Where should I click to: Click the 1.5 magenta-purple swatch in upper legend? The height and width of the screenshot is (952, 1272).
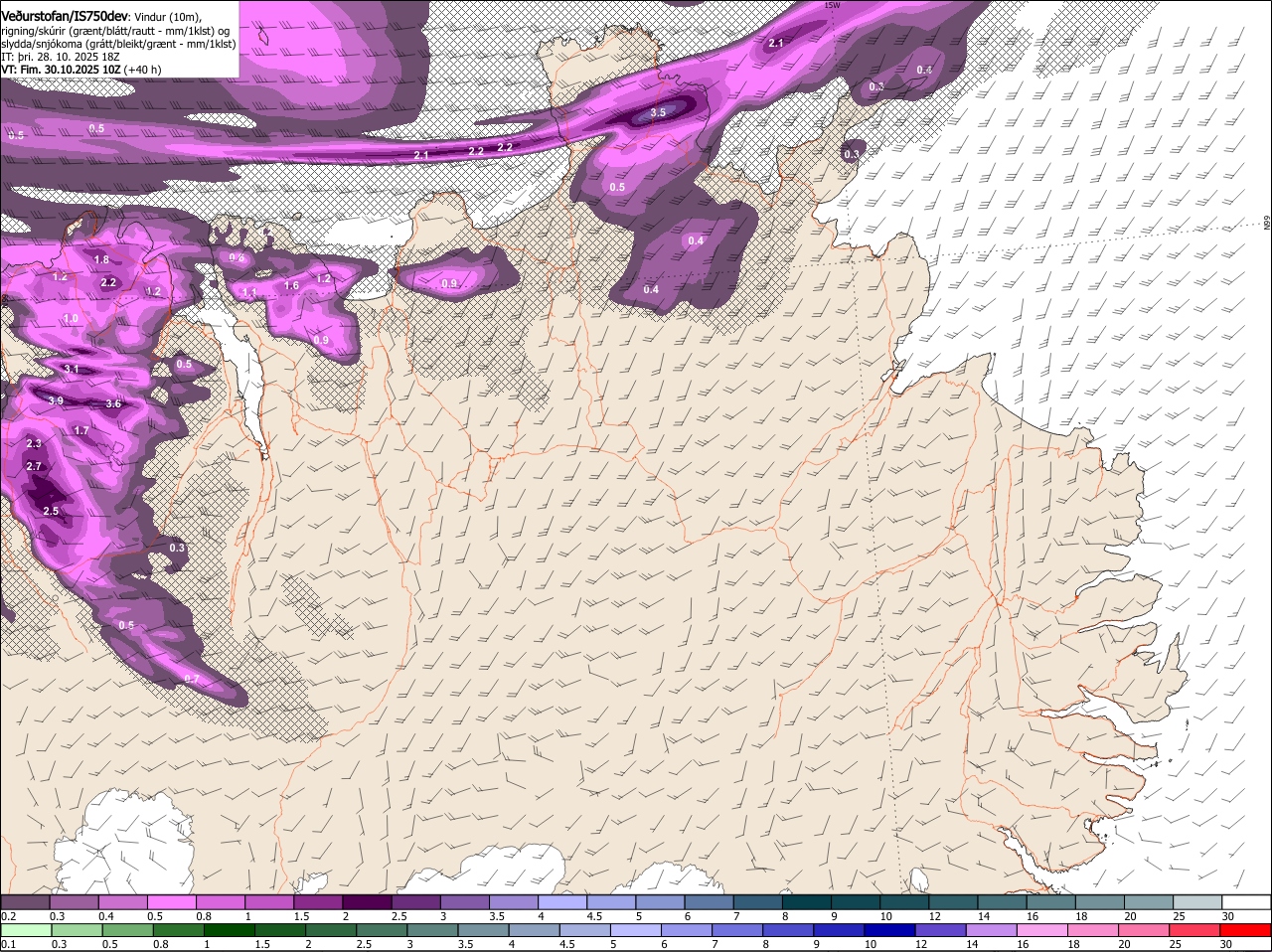click(317, 901)
